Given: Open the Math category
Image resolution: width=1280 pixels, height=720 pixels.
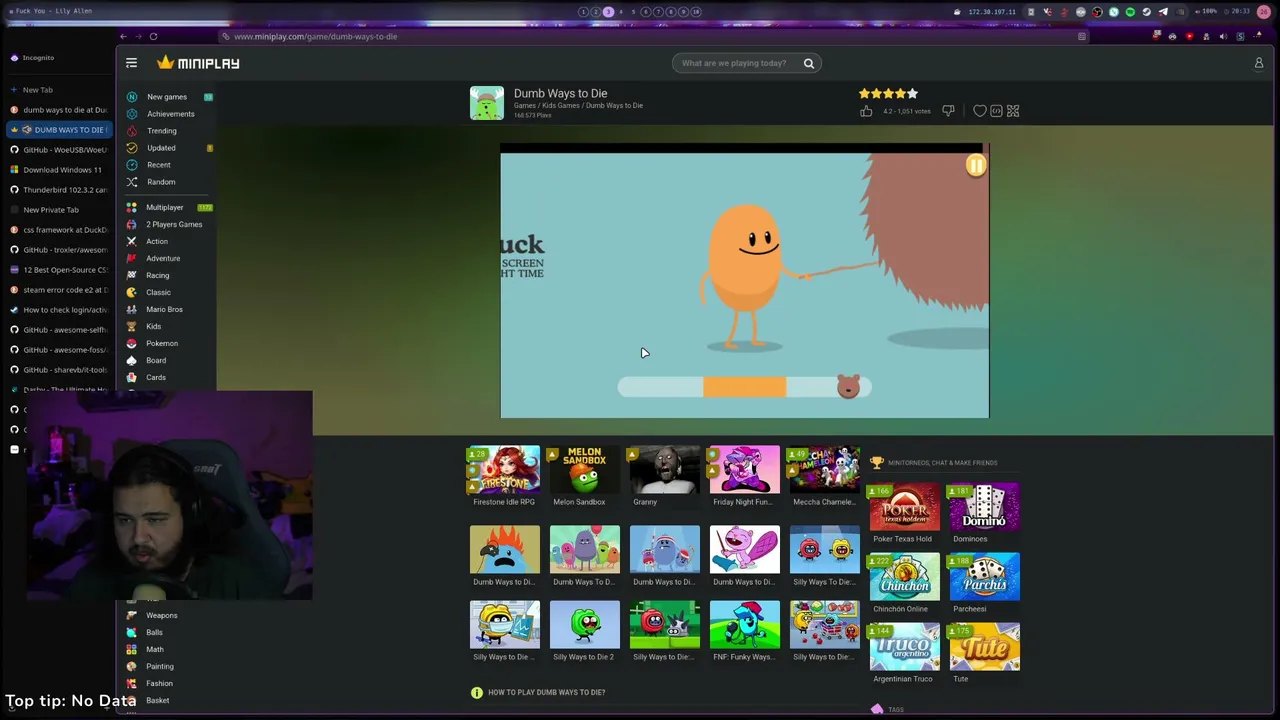Looking at the screenshot, I should pyautogui.click(x=155, y=649).
